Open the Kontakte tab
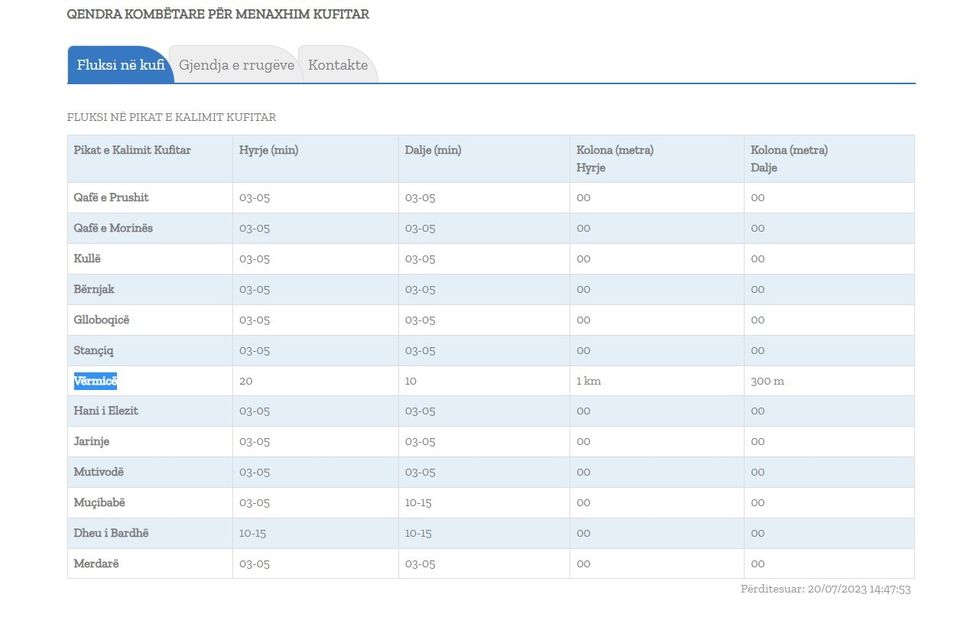 click(338, 65)
